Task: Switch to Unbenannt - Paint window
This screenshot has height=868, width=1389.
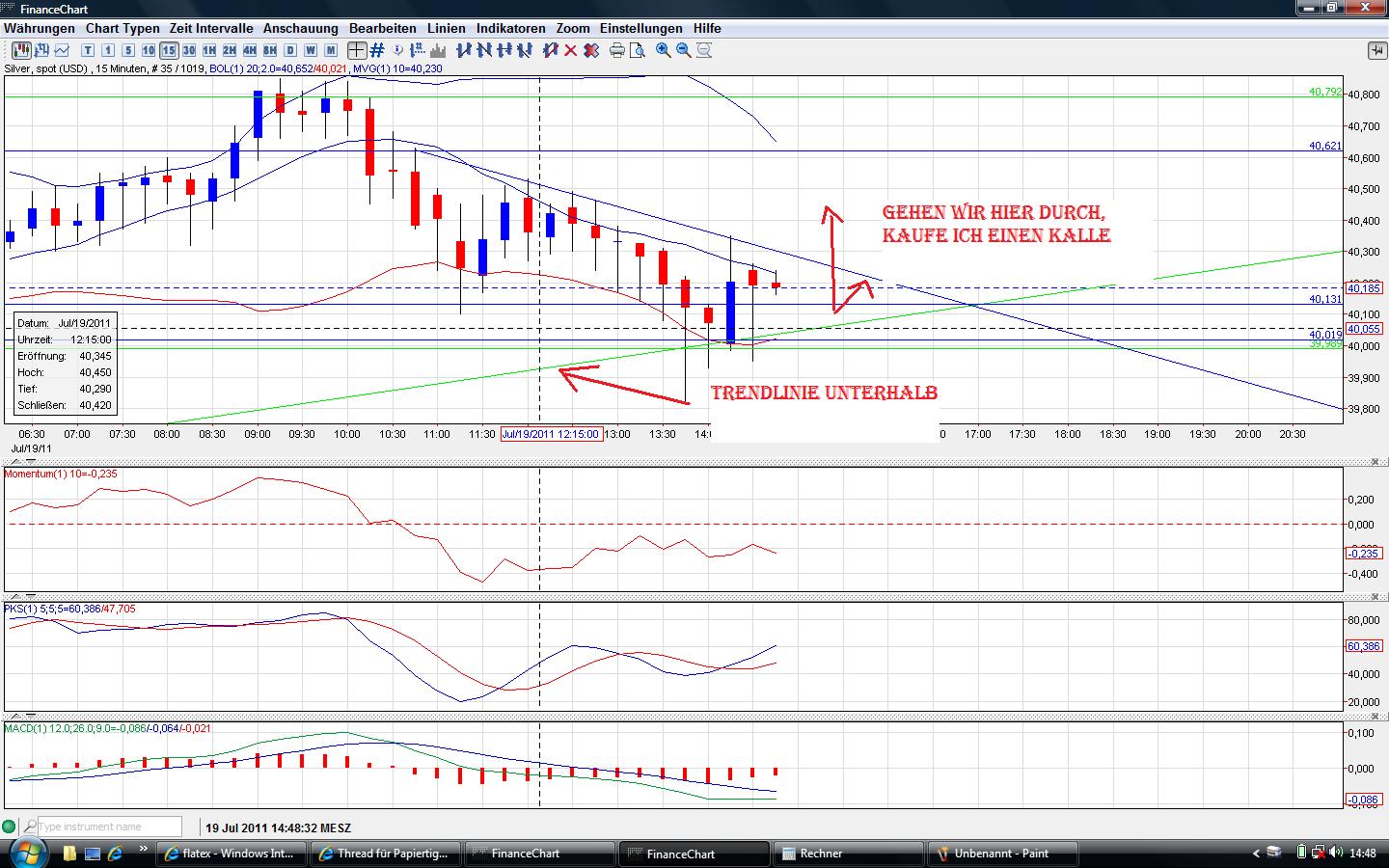Action: coord(1004,854)
